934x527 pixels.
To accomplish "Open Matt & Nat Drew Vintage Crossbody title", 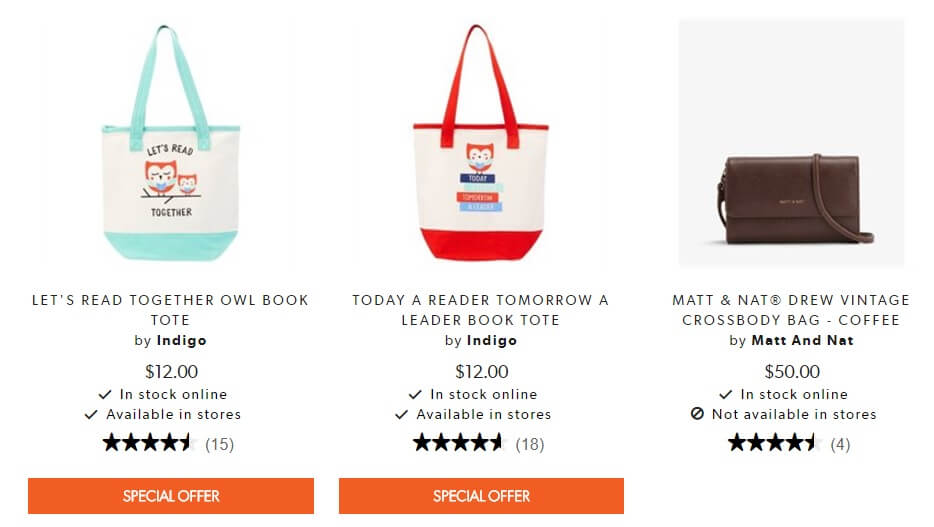I will coord(791,310).
